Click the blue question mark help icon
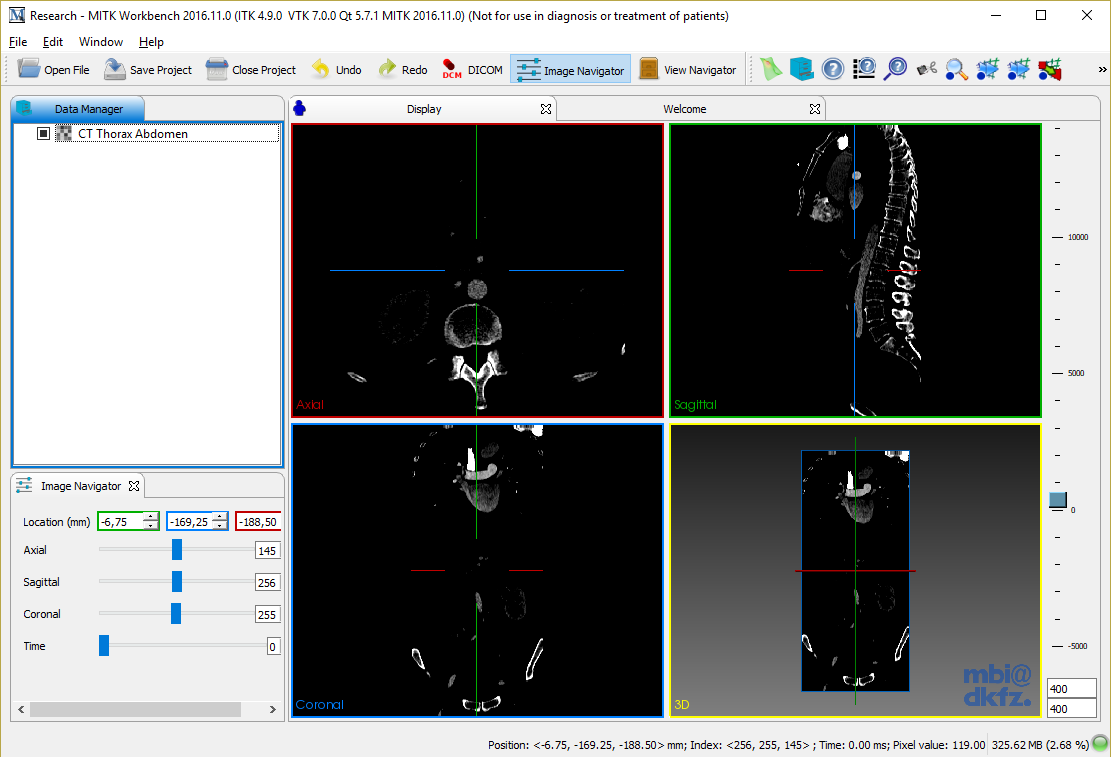The image size is (1111, 757). (833, 69)
